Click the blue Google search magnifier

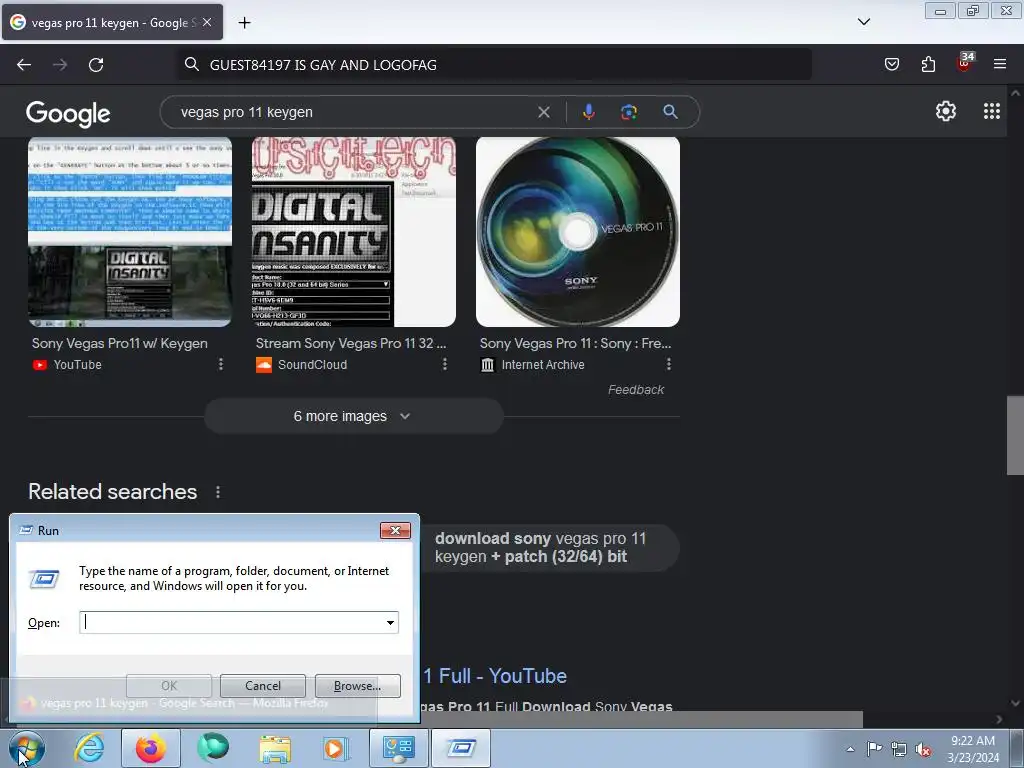[x=670, y=112]
